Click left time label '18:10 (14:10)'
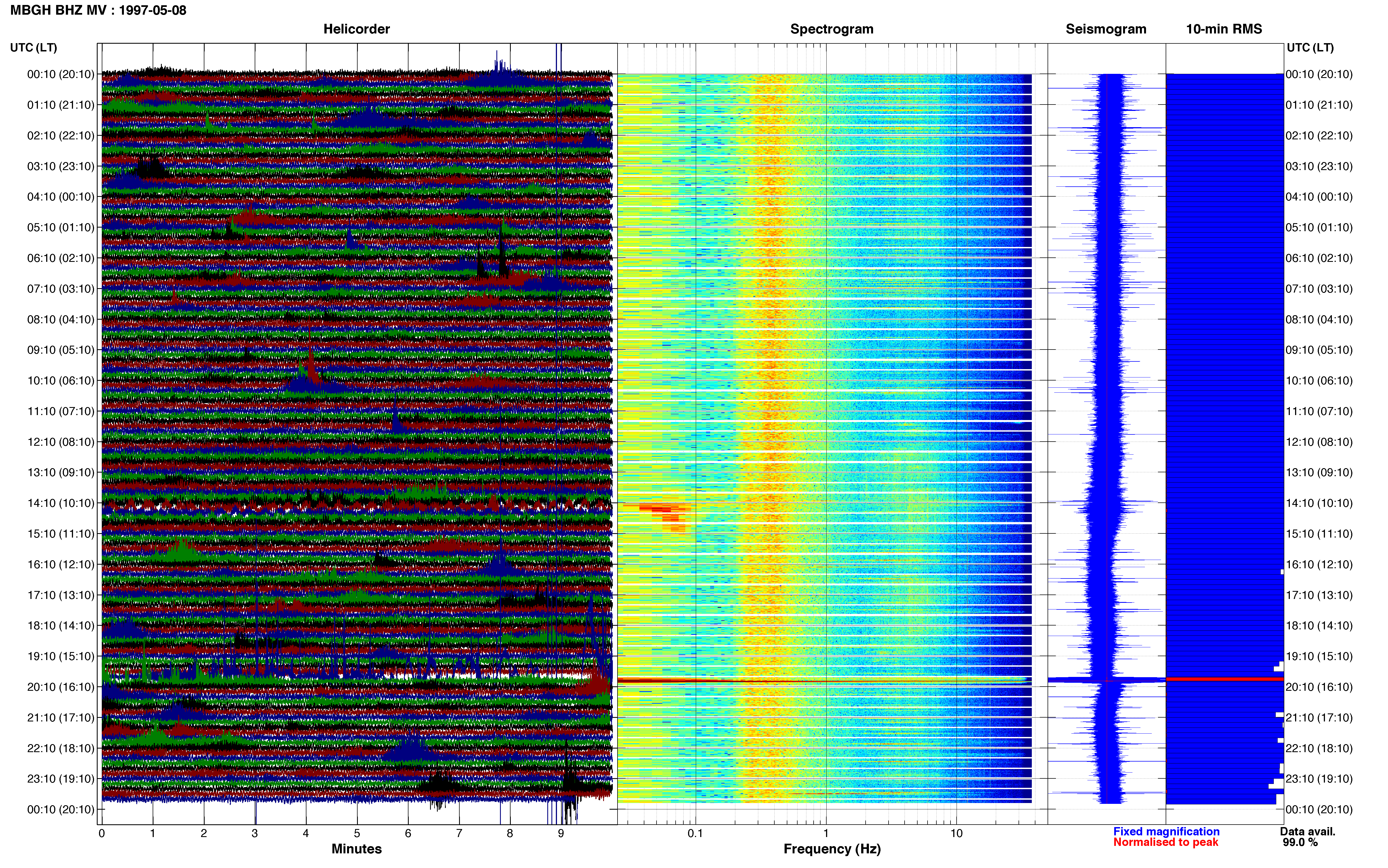 tap(61, 626)
